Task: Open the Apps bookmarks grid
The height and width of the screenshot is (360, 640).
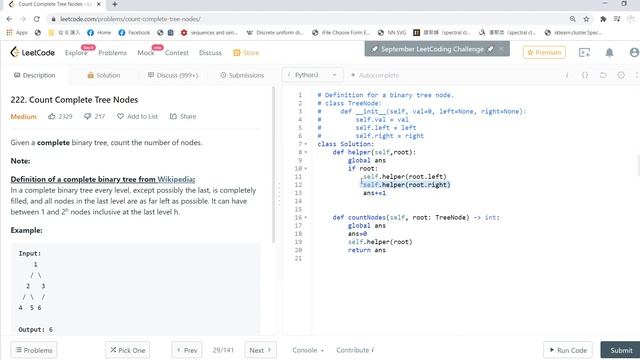Action: click(x=17, y=32)
